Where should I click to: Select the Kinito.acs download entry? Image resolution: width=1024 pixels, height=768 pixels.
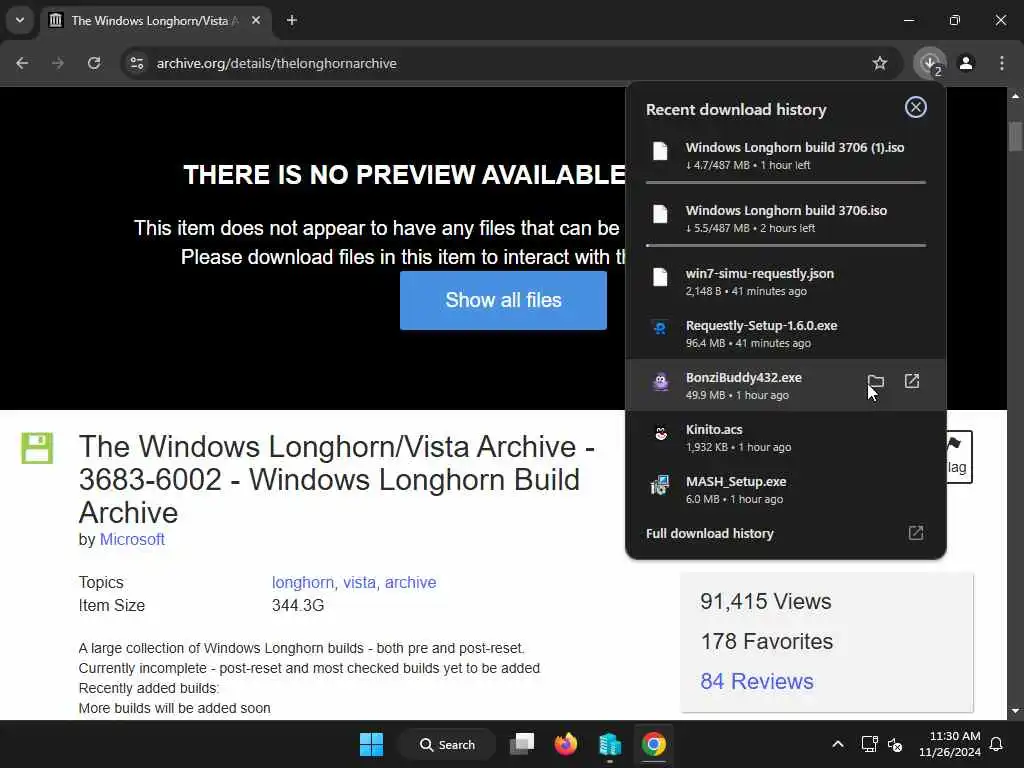[786, 438]
